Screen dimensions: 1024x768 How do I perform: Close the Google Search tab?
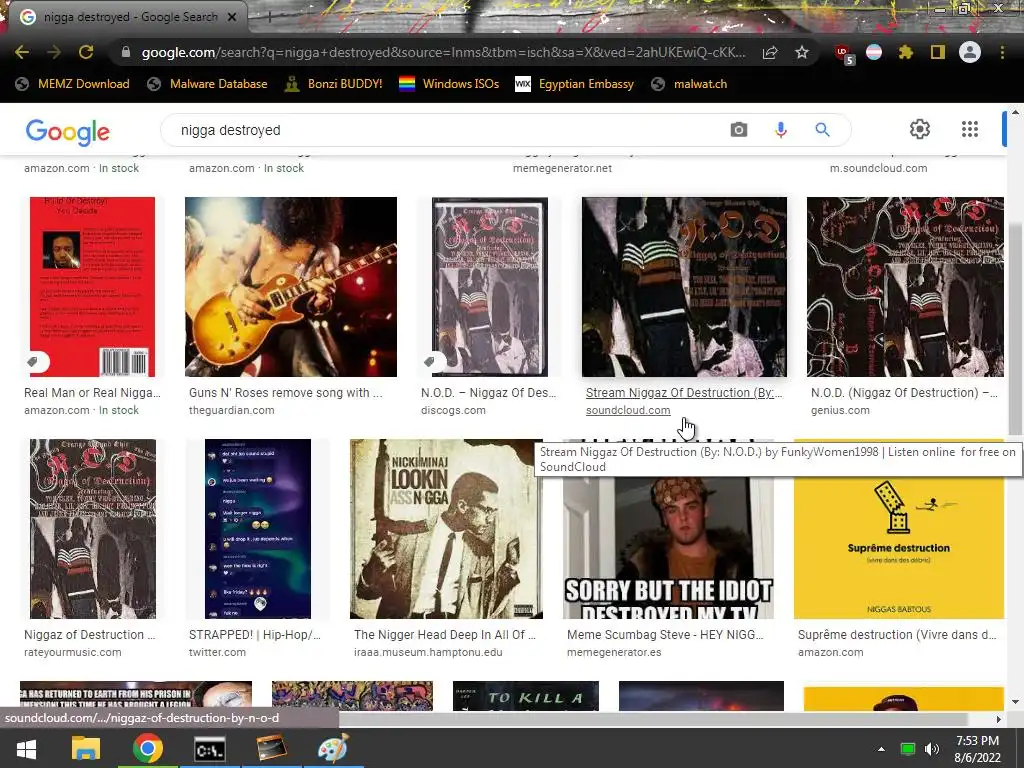tap(232, 17)
